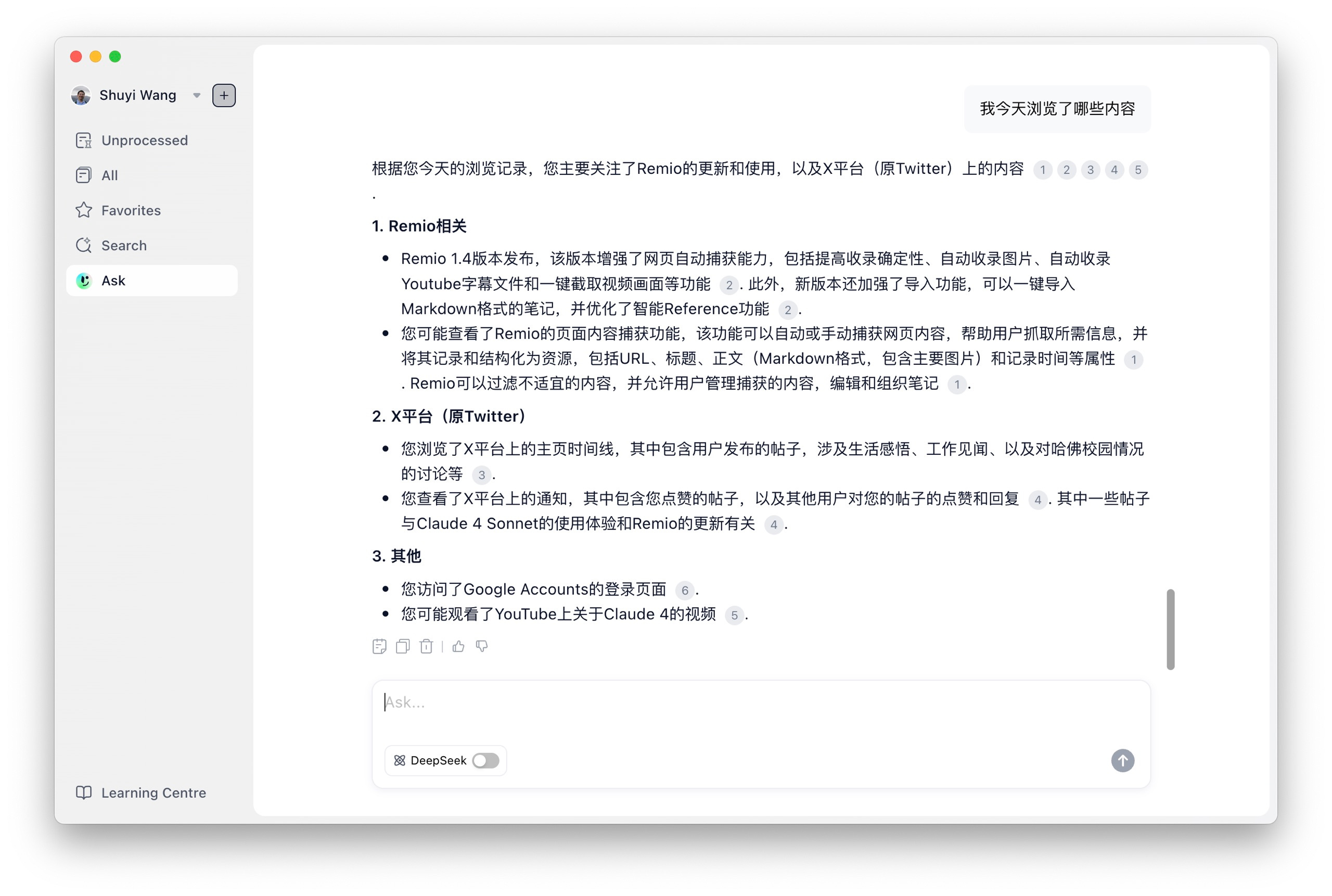Viewport: 1332px width, 896px height.
Task: Open citation 6 after Google Accounts line
Action: point(685,590)
